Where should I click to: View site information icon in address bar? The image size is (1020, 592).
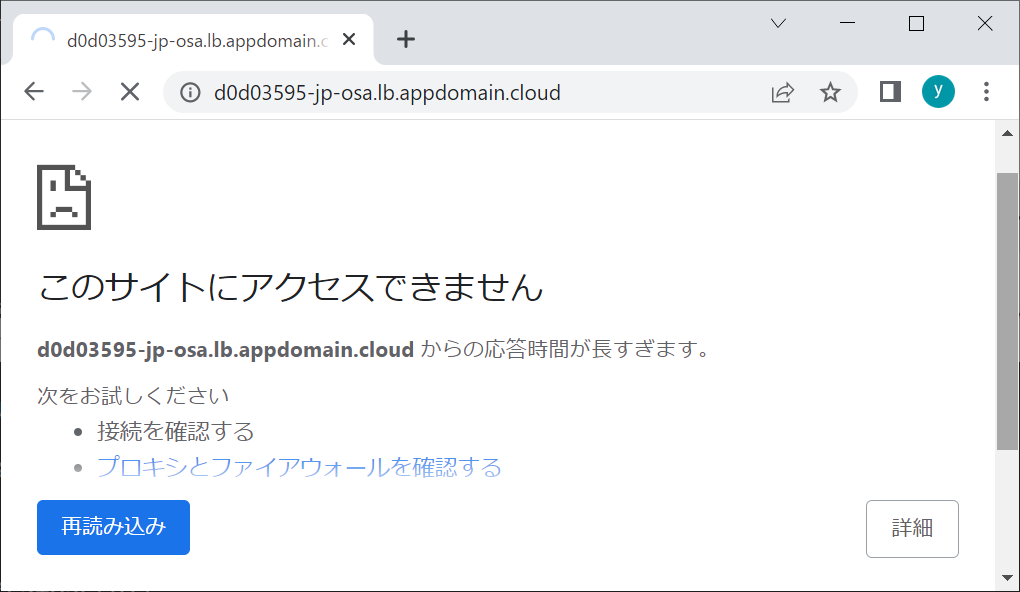pyautogui.click(x=190, y=92)
